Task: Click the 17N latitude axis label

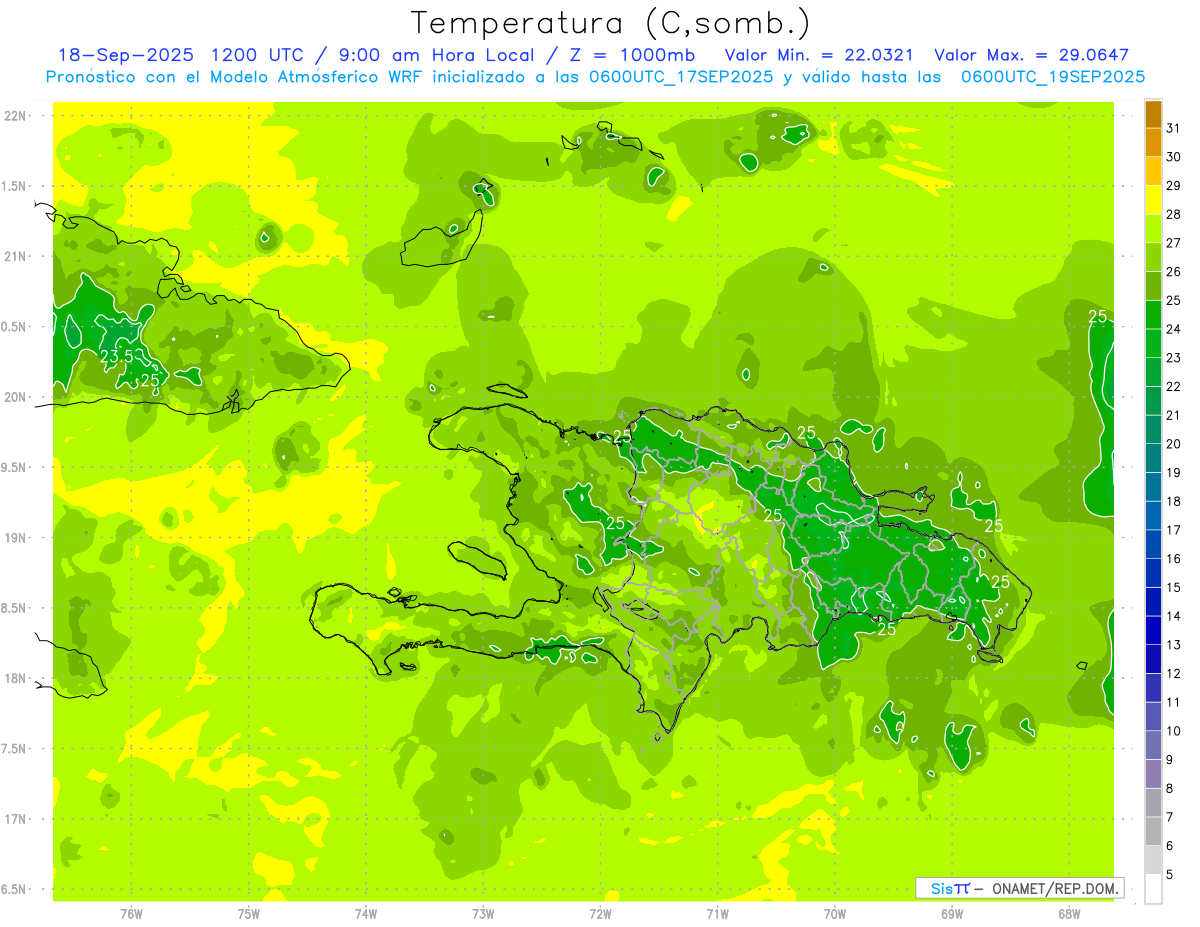Action: click(16, 819)
